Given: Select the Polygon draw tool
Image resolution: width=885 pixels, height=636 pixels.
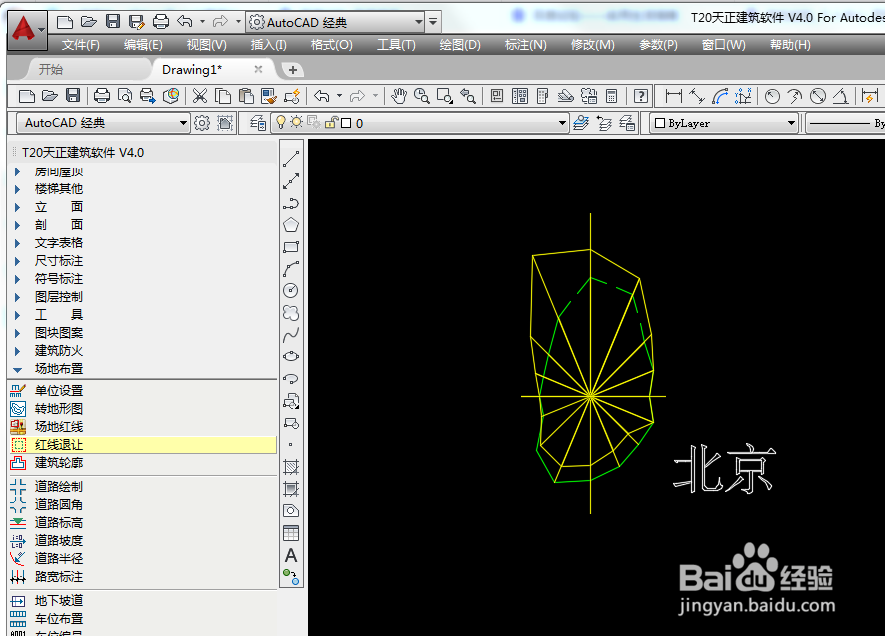Looking at the screenshot, I should click(x=291, y=225).
